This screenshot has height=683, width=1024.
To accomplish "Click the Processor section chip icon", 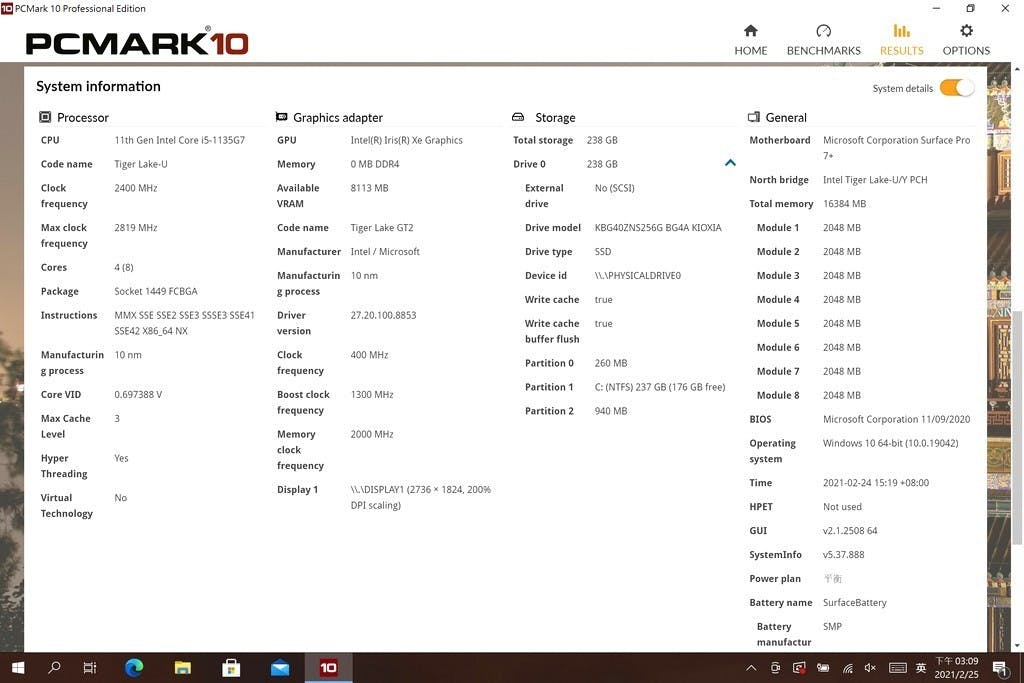I will point(45,117).
